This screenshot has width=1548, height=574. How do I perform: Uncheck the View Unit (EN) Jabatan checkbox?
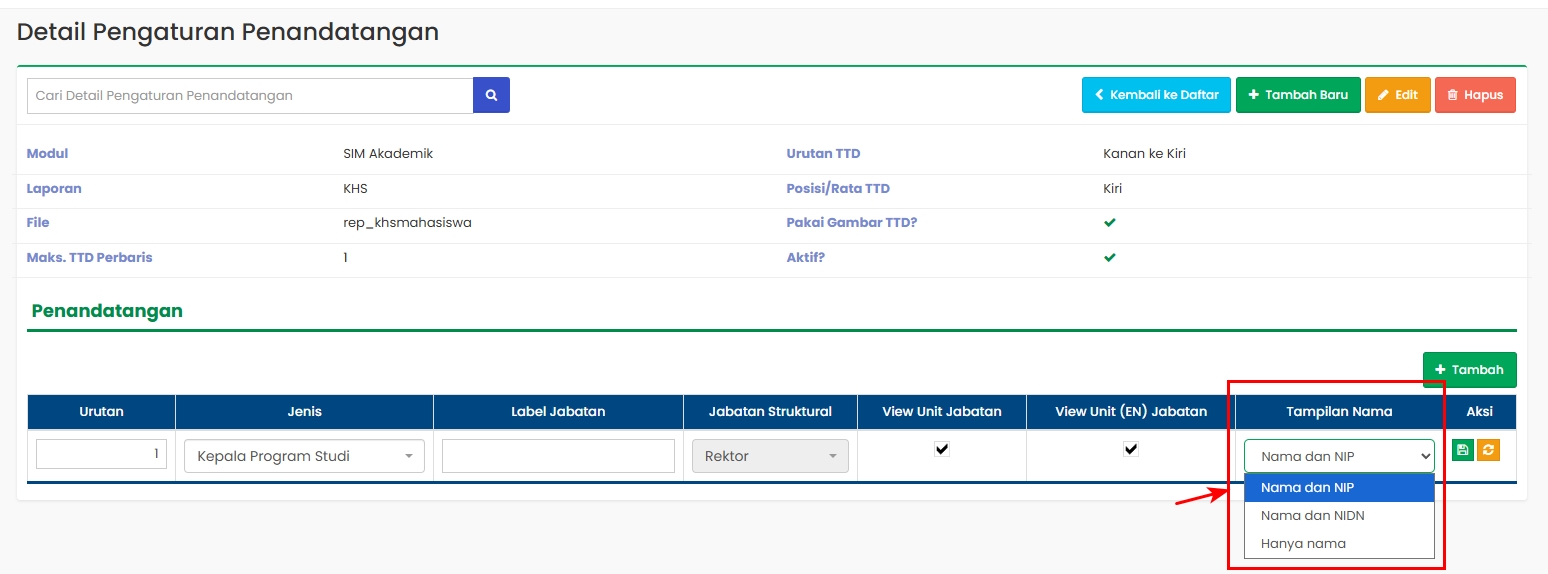pos(1131,449)
